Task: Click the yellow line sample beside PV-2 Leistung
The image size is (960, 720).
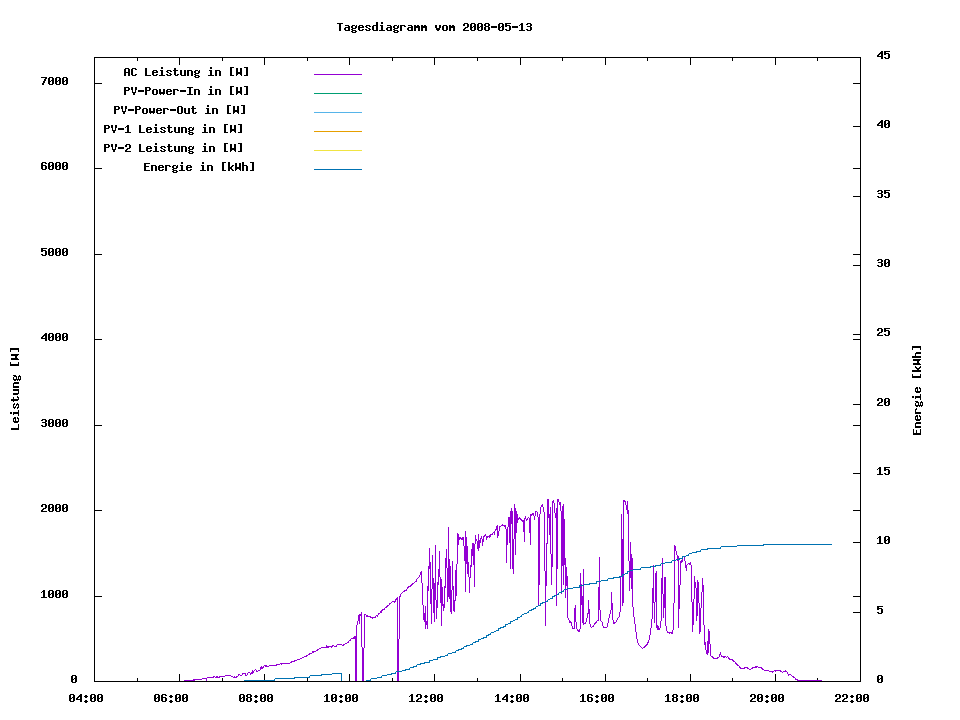Action: [337, 150]
